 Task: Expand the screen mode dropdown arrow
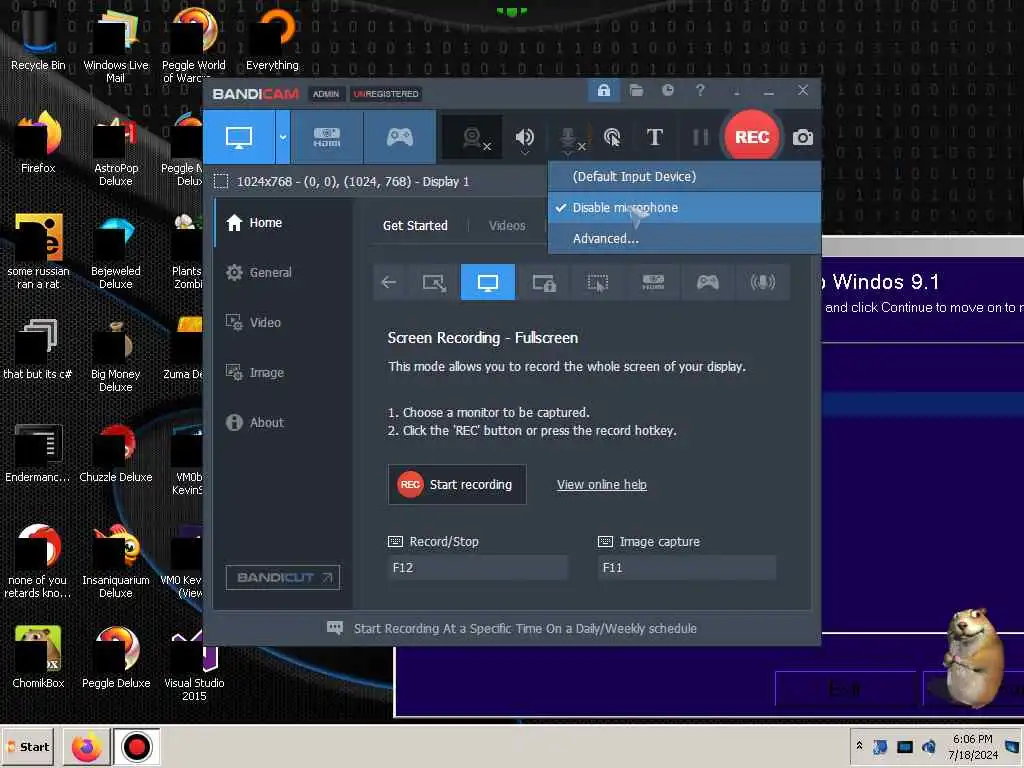tap(283, 137)
